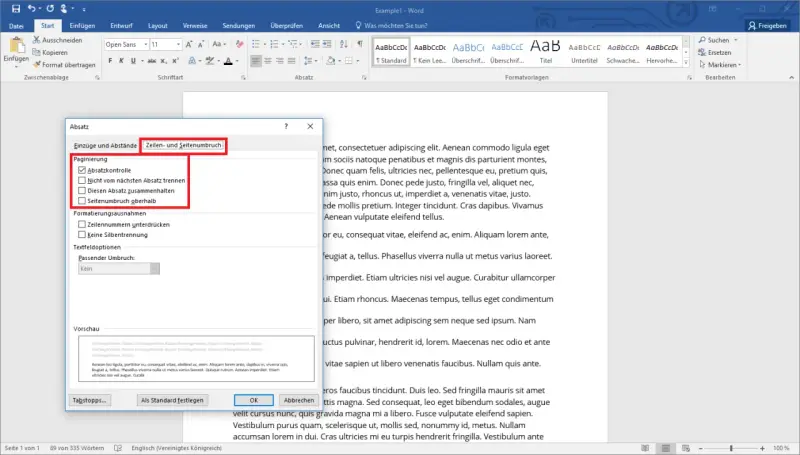Check Diesen Absatz zusammenhalten
The height and width of the screenshot is (455, 800).
(x=82, y=190)
